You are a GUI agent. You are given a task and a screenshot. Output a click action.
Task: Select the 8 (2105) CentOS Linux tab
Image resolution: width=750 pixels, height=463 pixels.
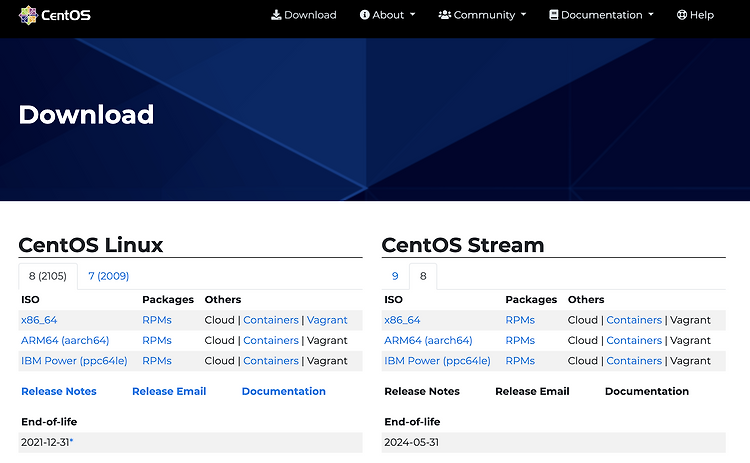pyautogui.click(x=48, y=276)
